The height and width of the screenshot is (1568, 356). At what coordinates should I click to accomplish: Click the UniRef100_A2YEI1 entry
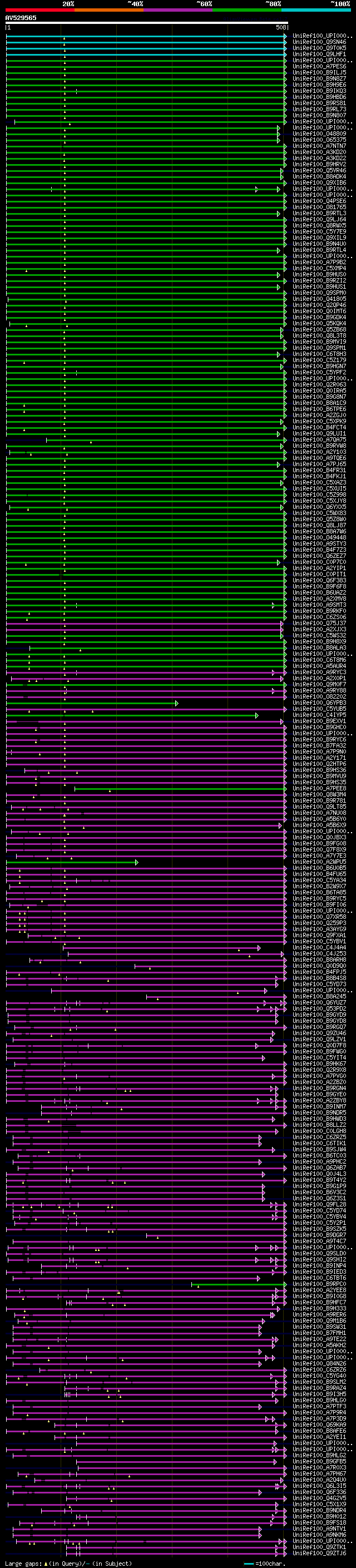319,1437
